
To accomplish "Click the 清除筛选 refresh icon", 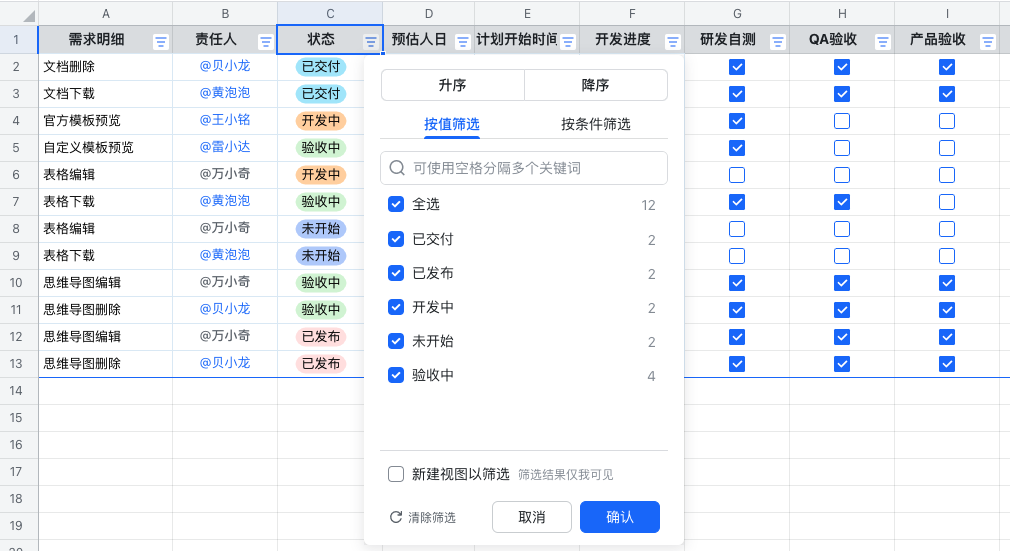I will [396, 517].
